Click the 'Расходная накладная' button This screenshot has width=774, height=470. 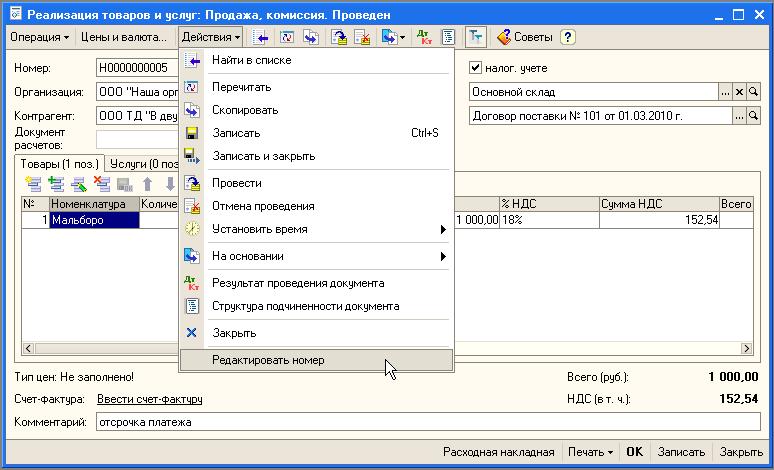pyautogui.click(x=499, y=452)
